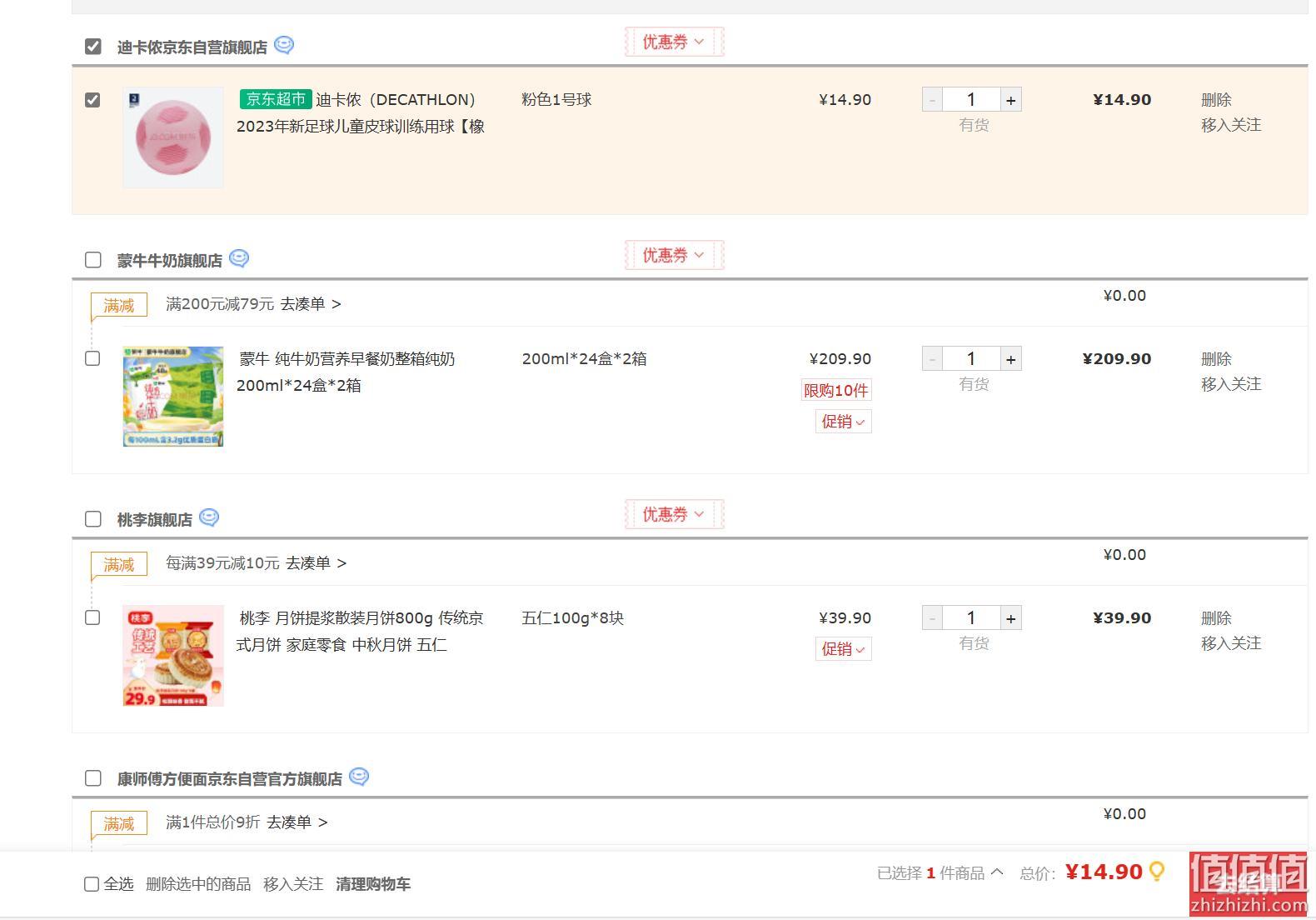Decrease quantity of the DECATHLON football
The width and height of the screenshot is (1316, 920).
click(932, 100)
